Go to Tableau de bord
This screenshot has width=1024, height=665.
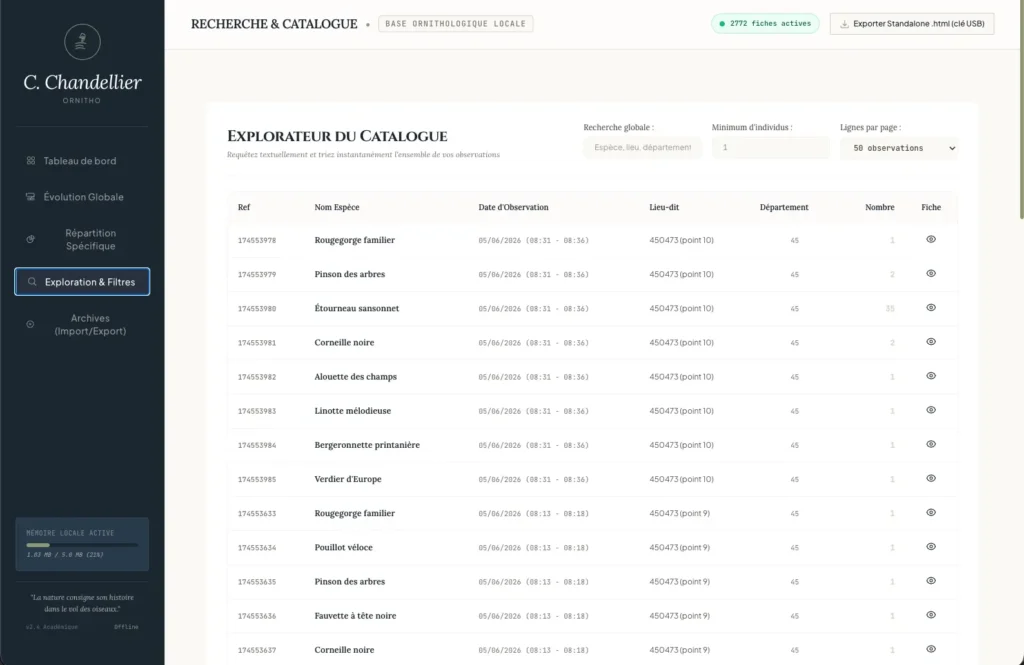click(82, 161)
